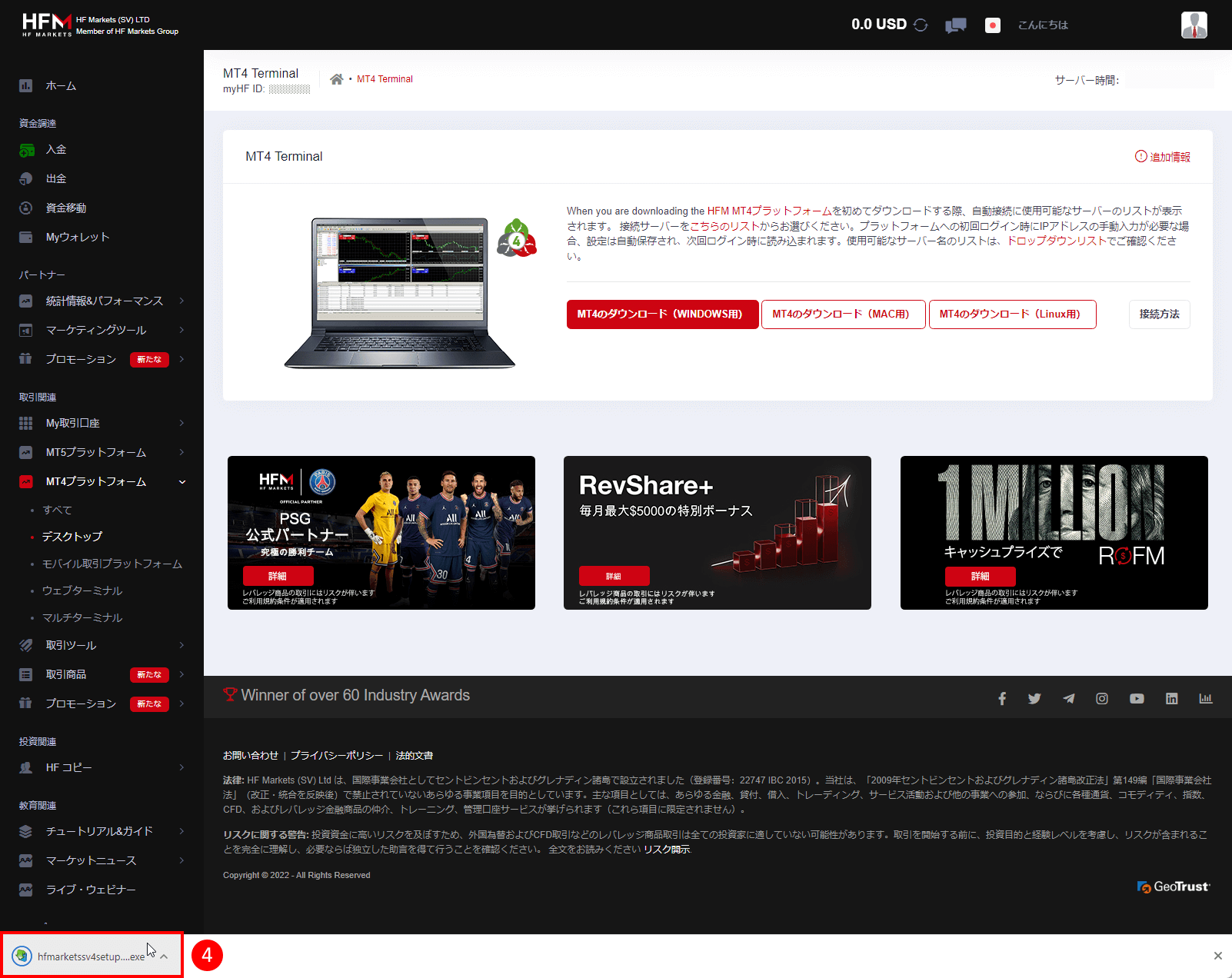Open the chat messages icon in top bar
The image size is (1232, 978).
point(955,25)
